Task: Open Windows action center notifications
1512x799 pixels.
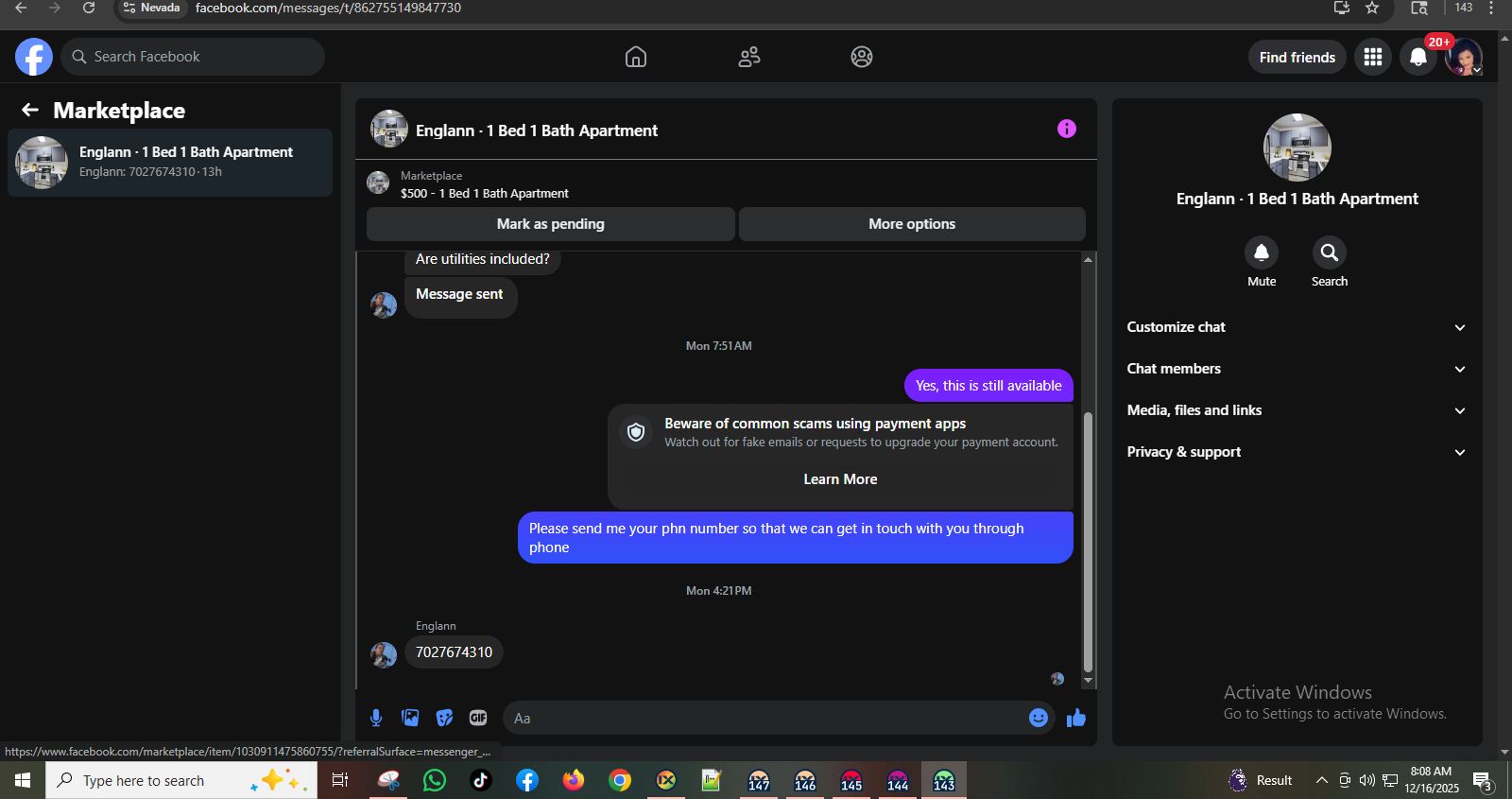Action: click(x=1482, y=780)
